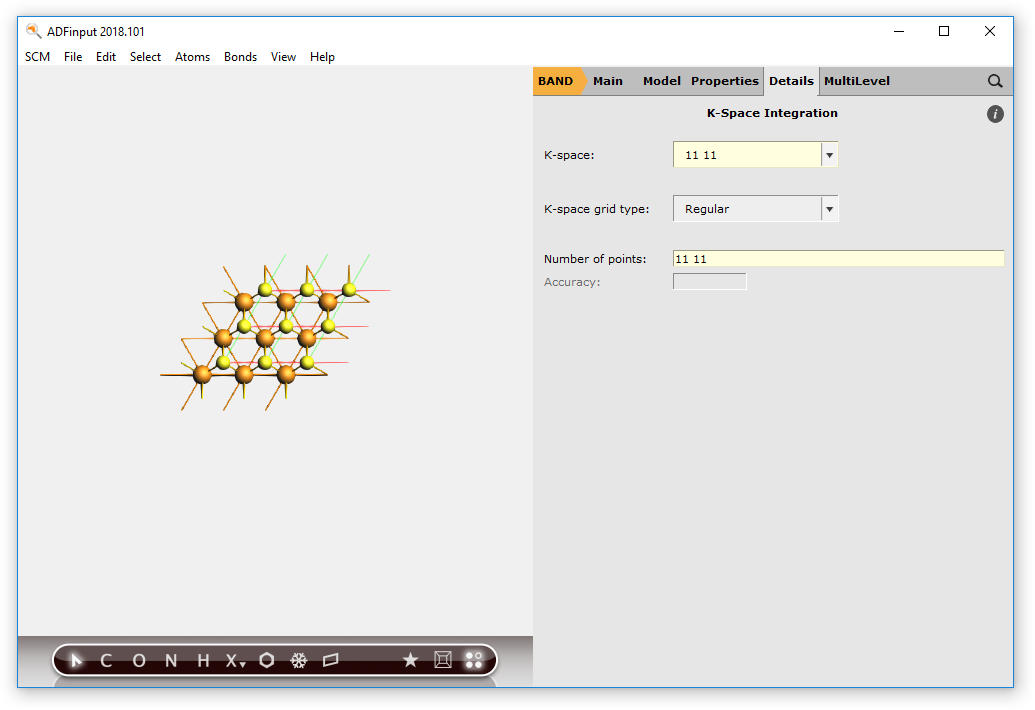Open the search magnifier in panel bar
Image resolution: width=1035 pixels, height=710 pixels.
click(x=995, y=81)
